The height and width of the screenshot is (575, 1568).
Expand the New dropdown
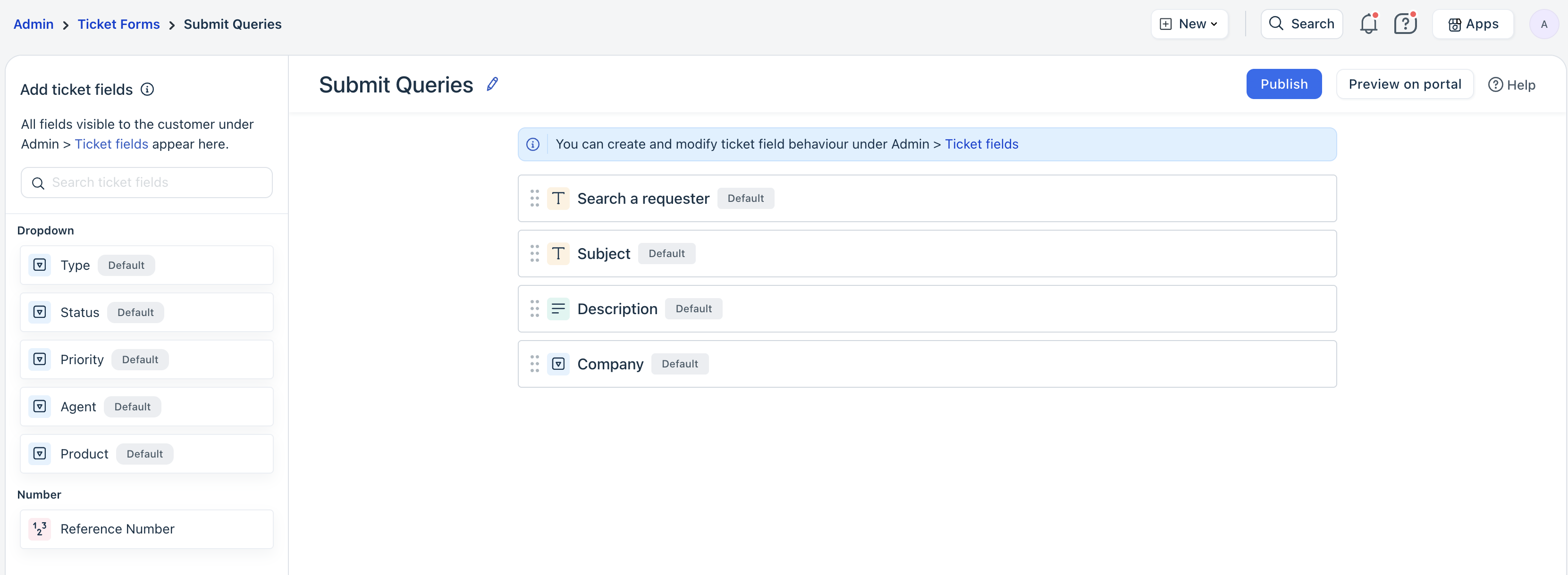(1189, 25)
